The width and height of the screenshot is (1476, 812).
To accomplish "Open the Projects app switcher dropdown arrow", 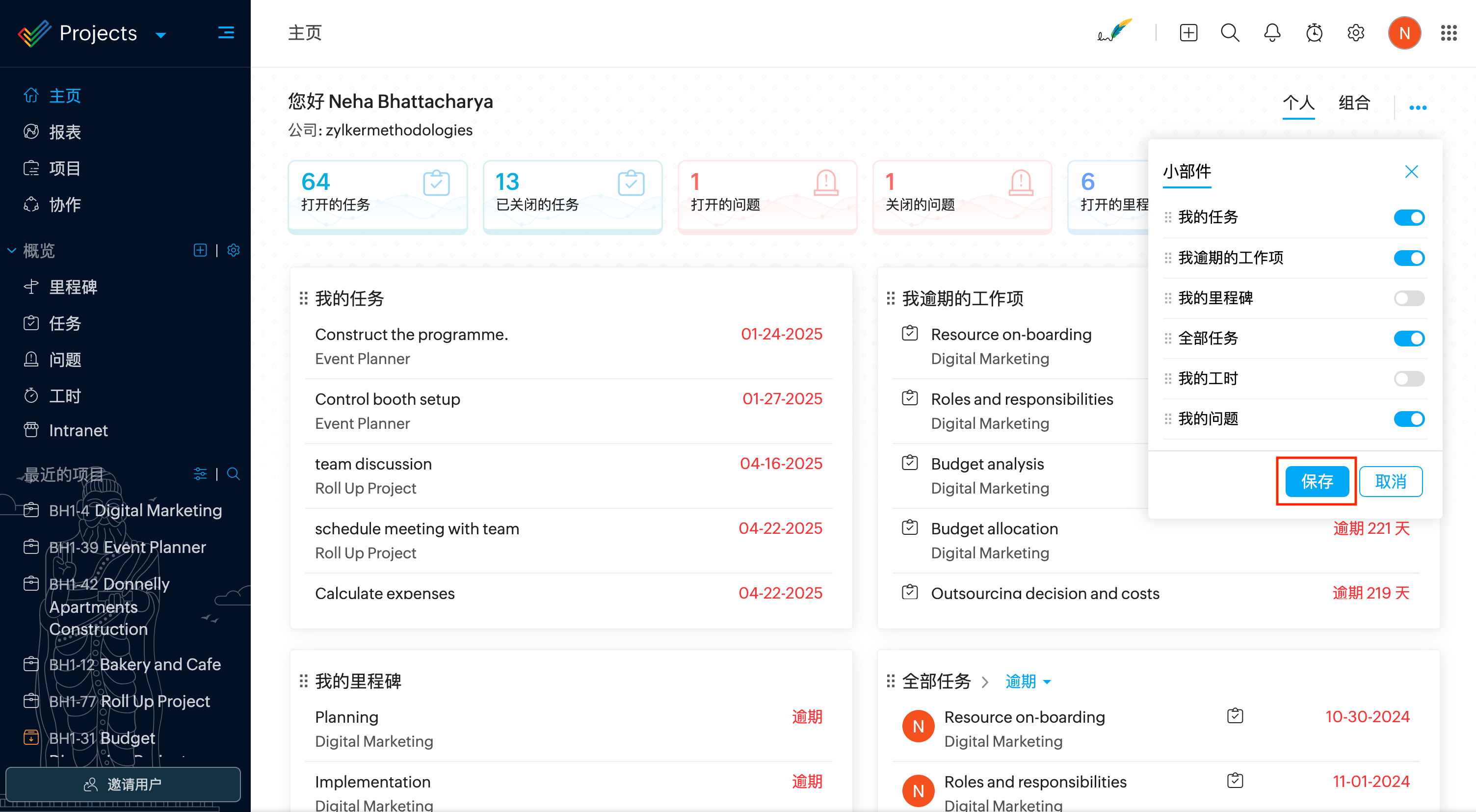I will click(161, 35).
